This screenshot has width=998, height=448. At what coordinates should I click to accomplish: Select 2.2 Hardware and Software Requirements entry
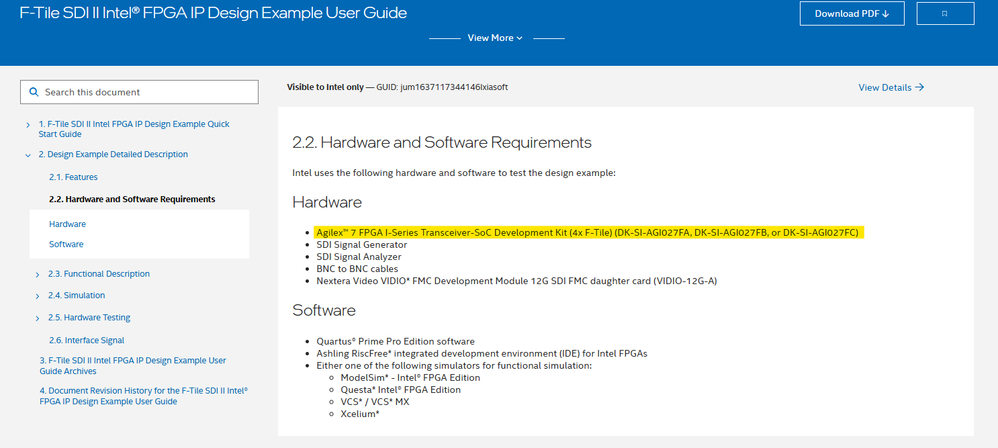click(x=132, y=199)
